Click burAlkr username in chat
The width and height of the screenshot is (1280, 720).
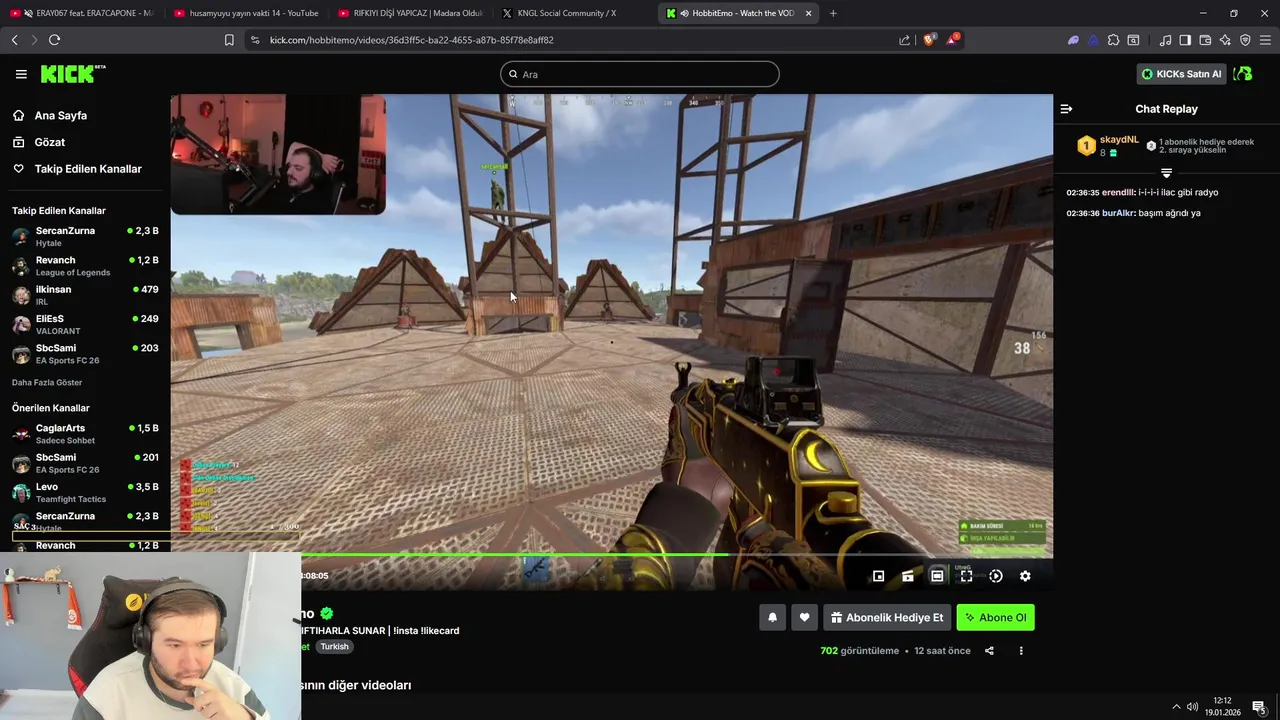(x=1118, y=213)
